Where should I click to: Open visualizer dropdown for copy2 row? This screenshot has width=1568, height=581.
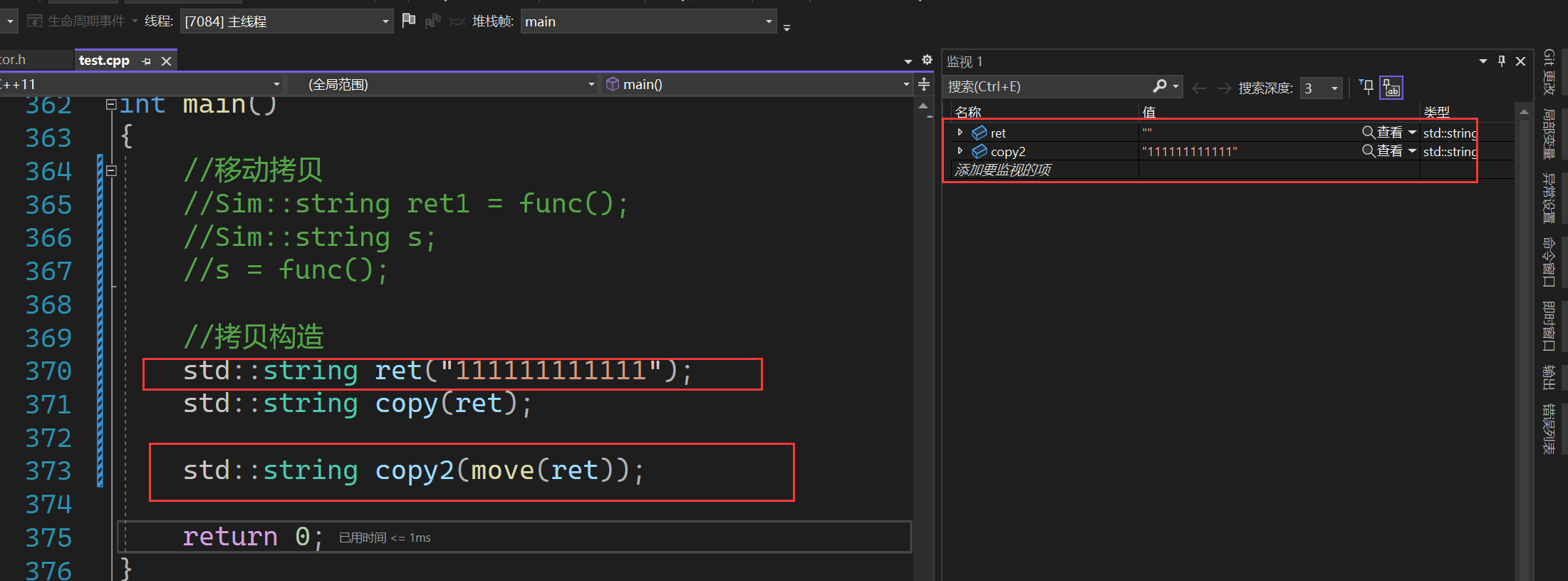[x=1412, y=151]
